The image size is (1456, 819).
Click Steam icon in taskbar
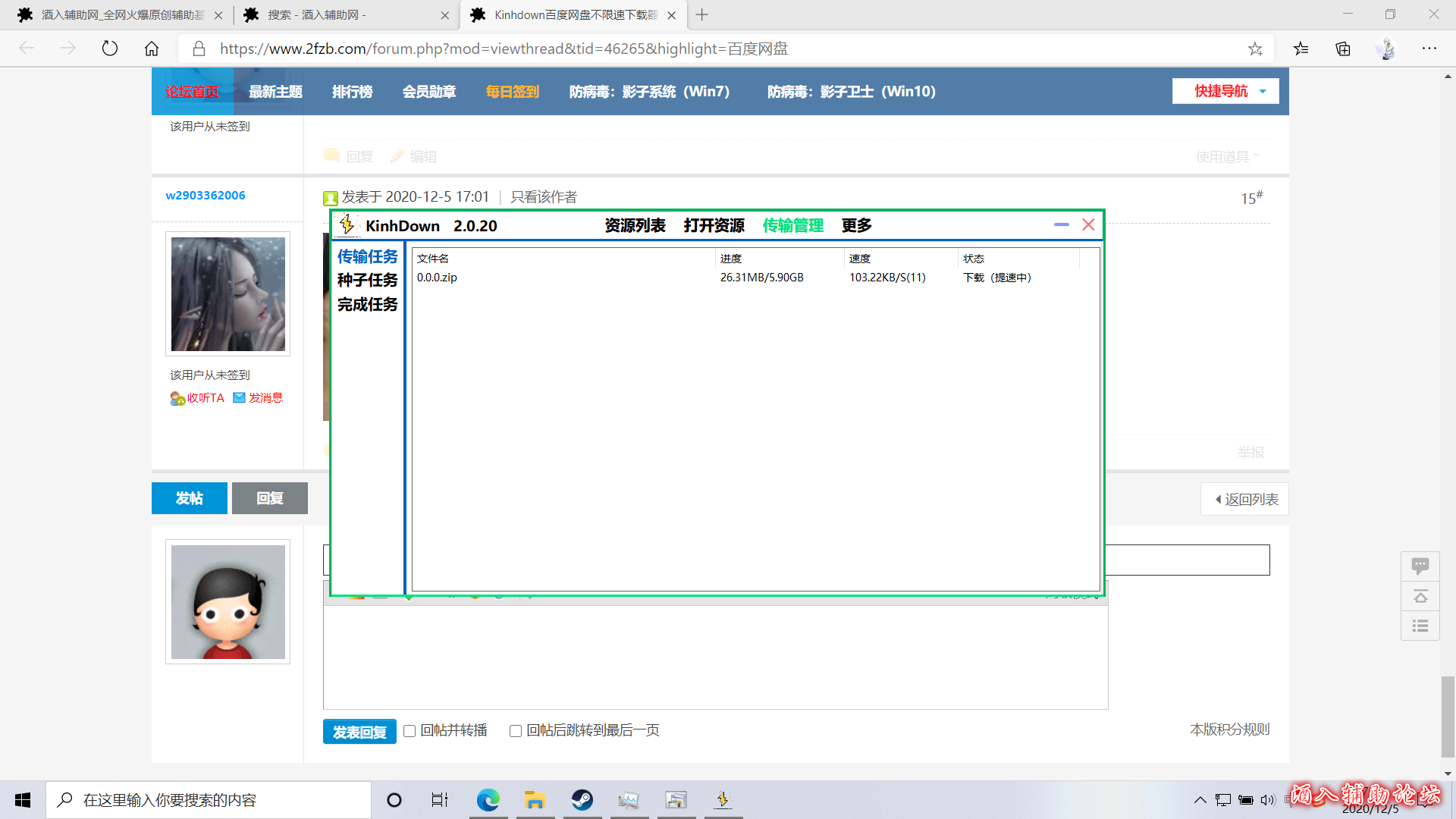(x=582, y=799)
